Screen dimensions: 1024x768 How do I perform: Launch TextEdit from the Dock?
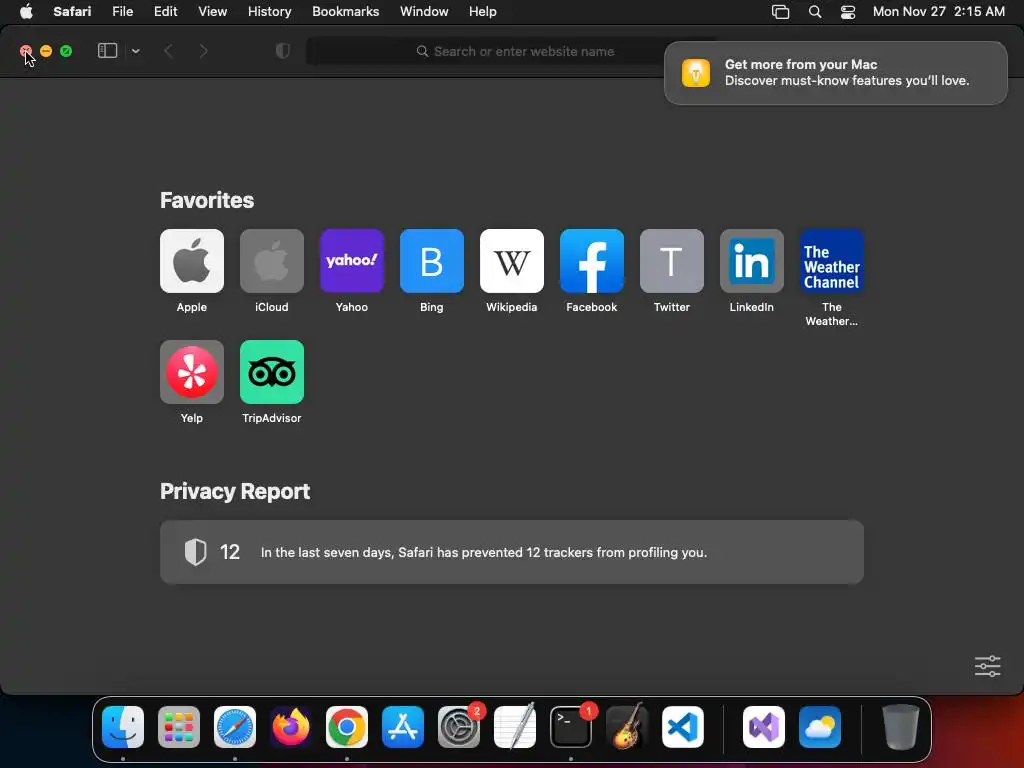(515, 726)
